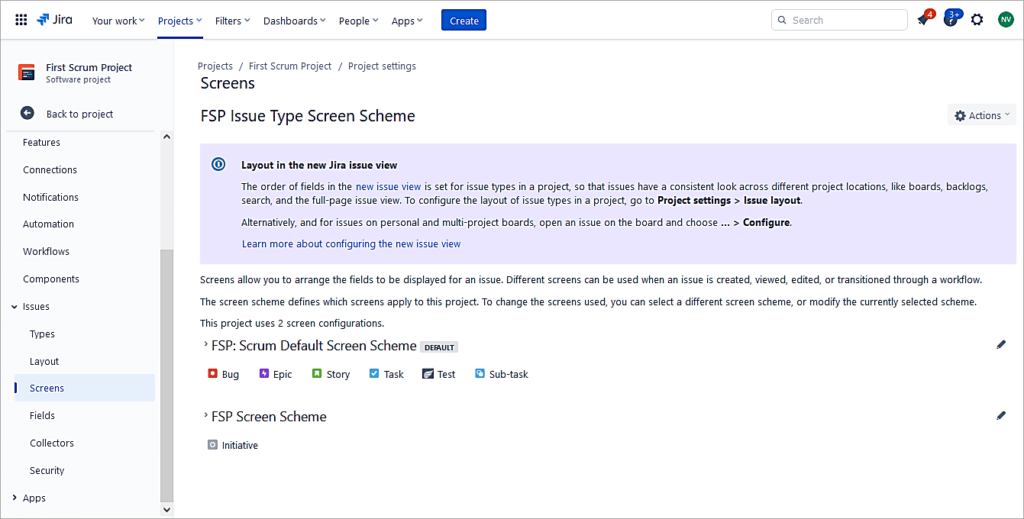Expand the Apps sidebar group
The height and width of the screenshot is (519, 1024).
[14, 497]
